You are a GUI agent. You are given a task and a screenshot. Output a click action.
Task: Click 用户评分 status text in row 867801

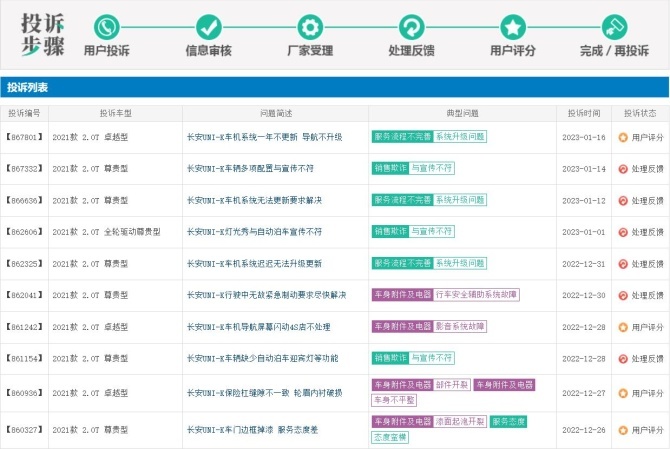click(648, 137)
